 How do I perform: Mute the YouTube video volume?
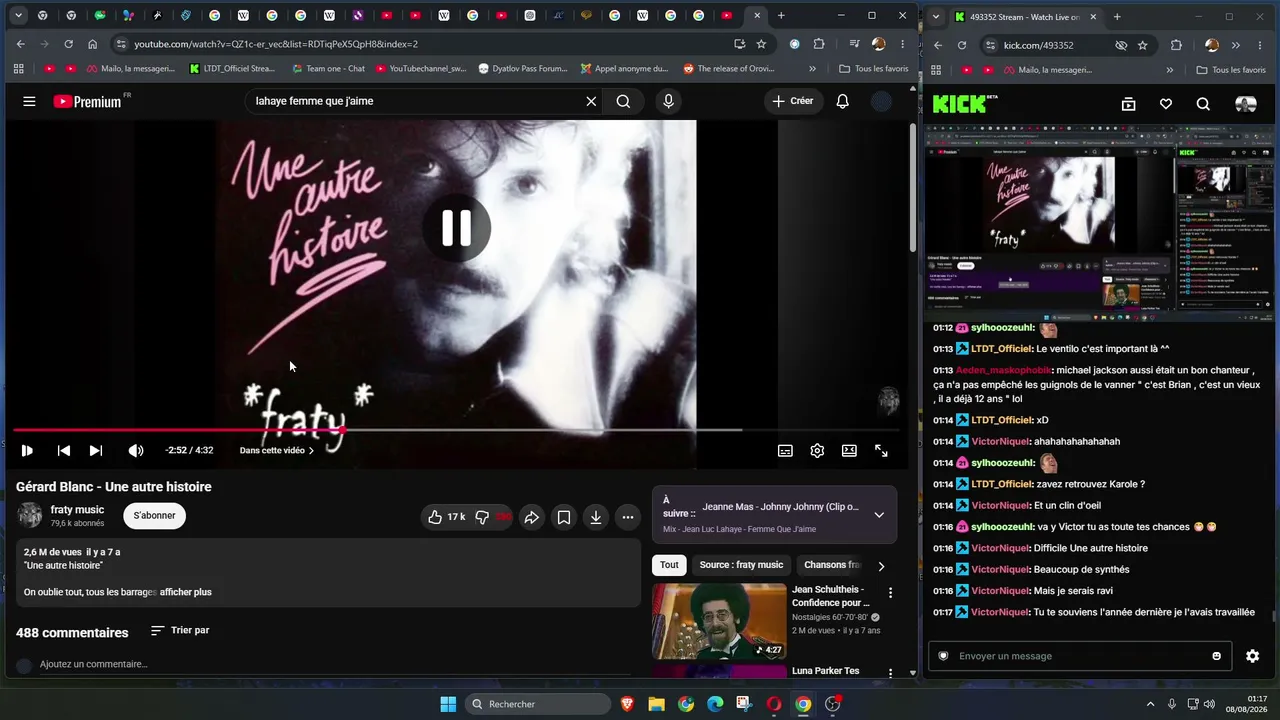[x=135, y=451]
